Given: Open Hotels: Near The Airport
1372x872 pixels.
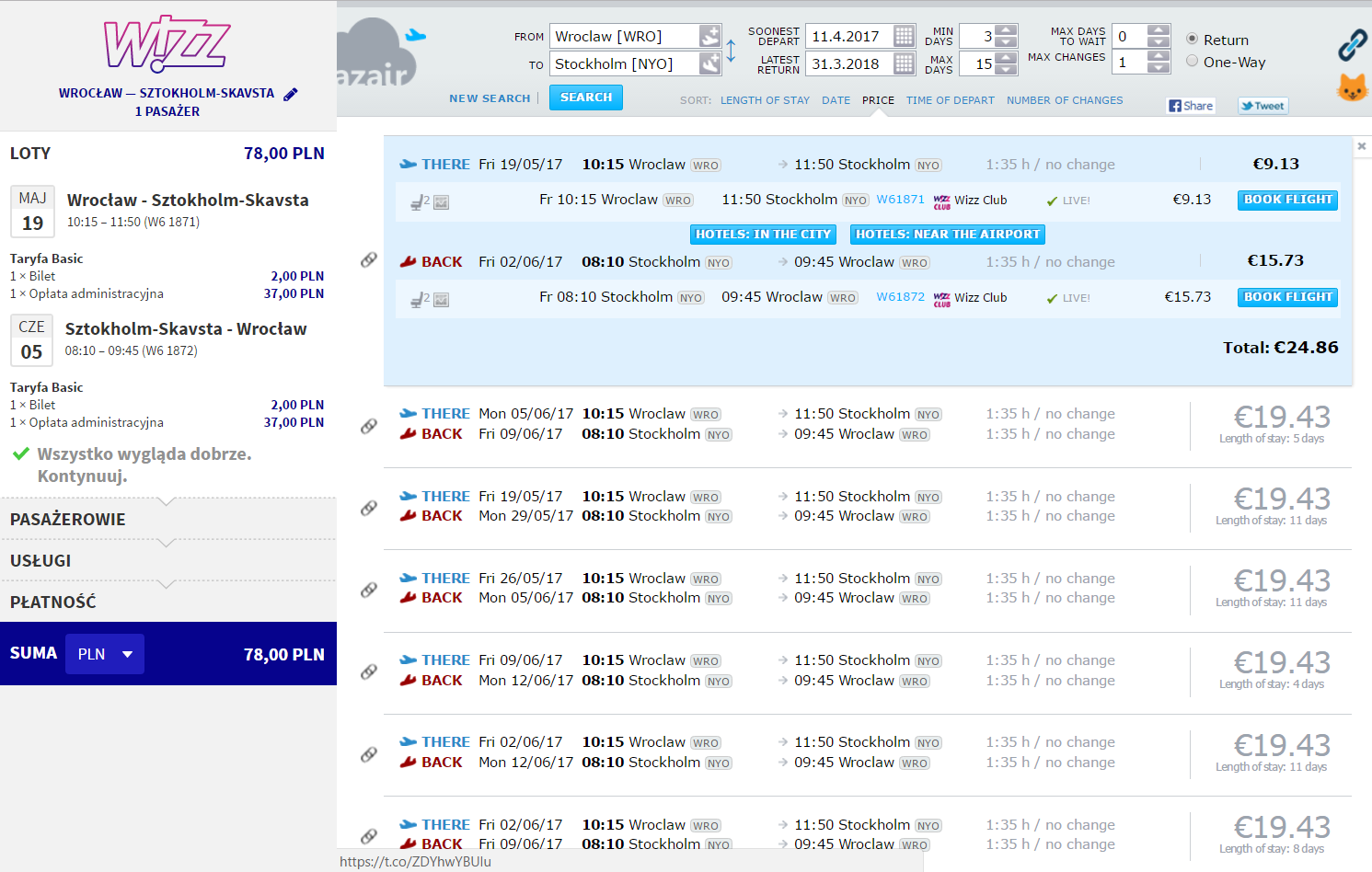Looking at the screenshot, I should (948, 235).
